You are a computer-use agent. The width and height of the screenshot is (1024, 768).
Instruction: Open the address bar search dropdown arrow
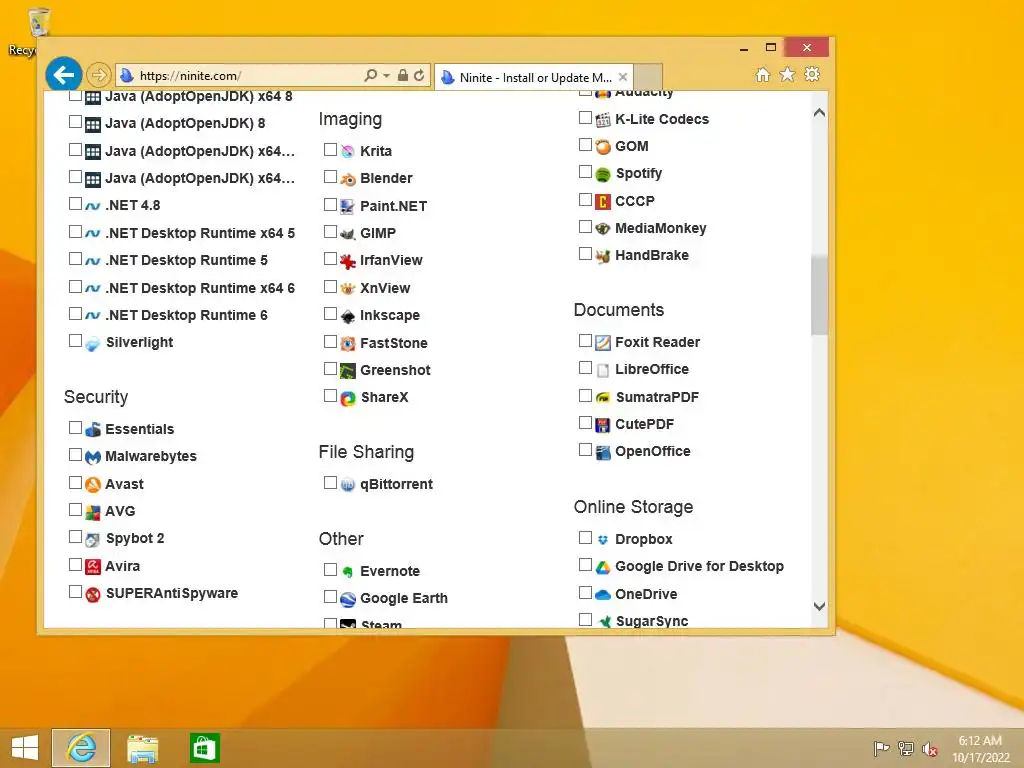click(387, 76)
